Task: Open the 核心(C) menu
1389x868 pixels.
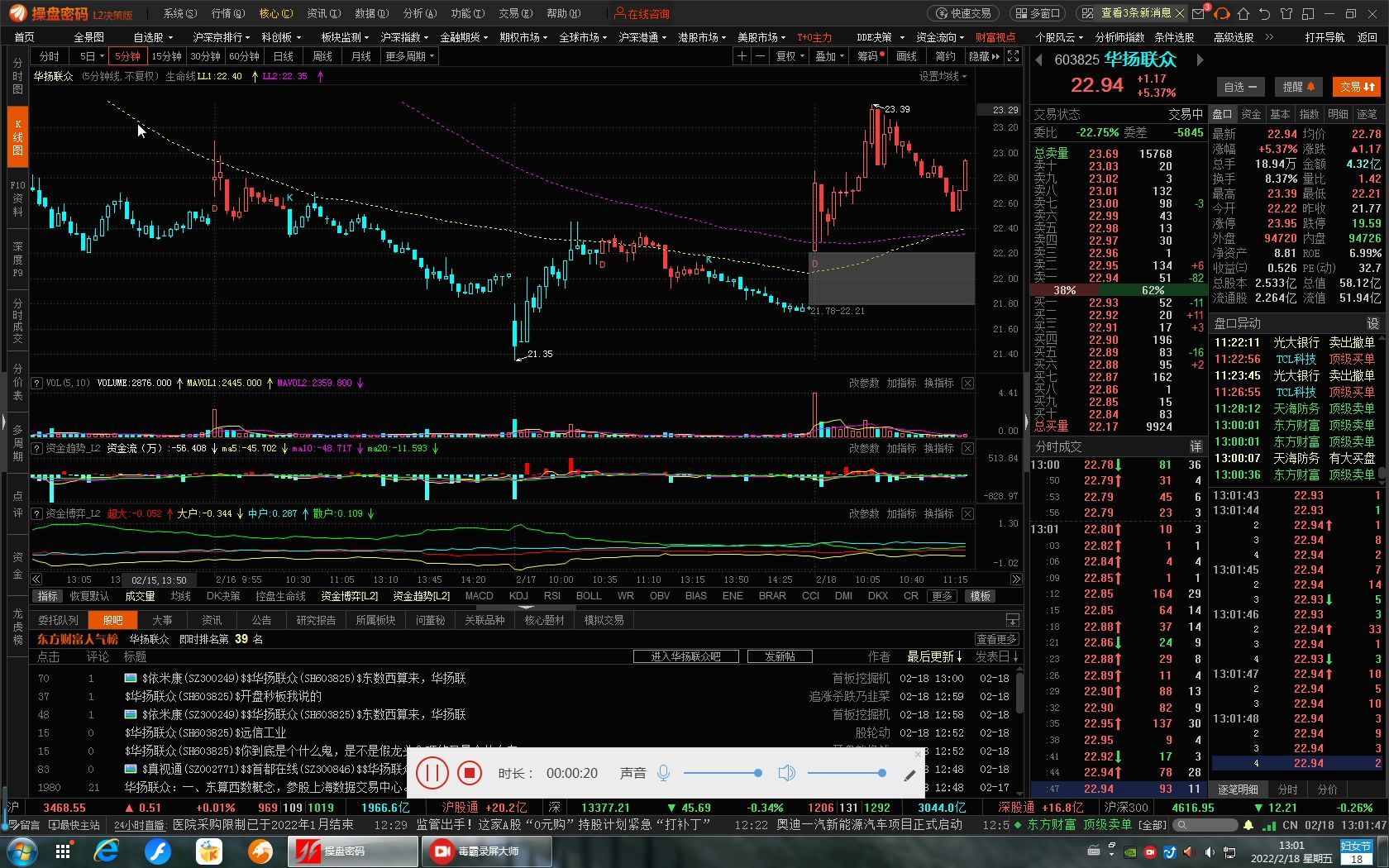Action: point(275,13)
